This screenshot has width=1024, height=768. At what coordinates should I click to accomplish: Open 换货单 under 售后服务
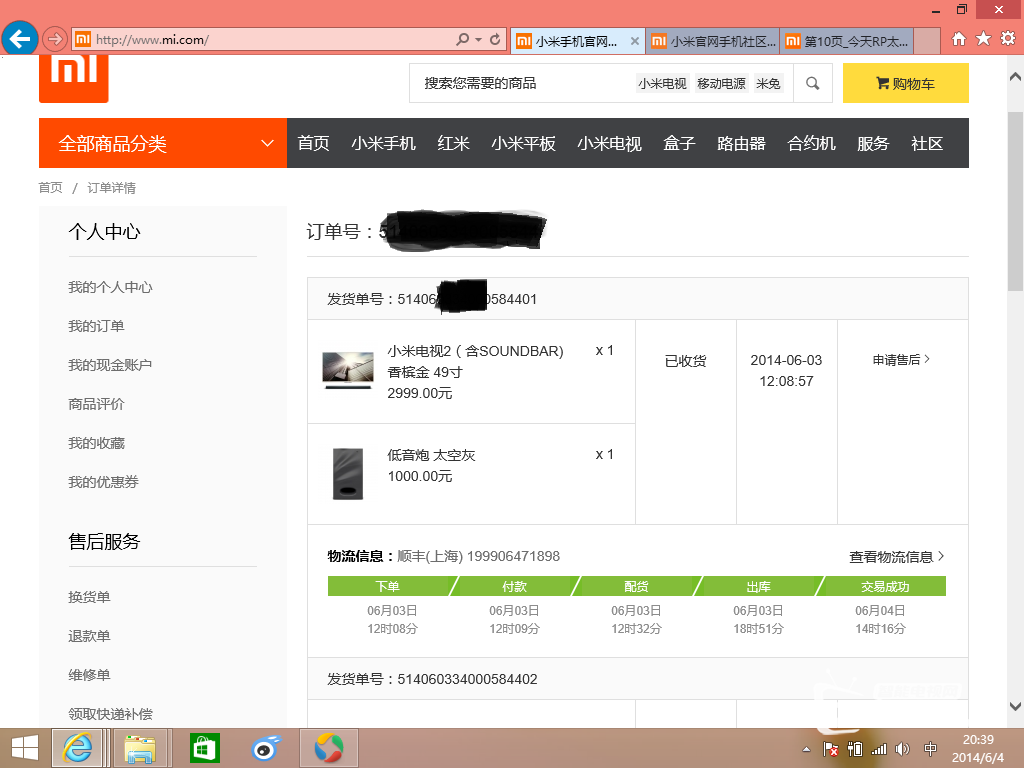click(x=89, y=597)
